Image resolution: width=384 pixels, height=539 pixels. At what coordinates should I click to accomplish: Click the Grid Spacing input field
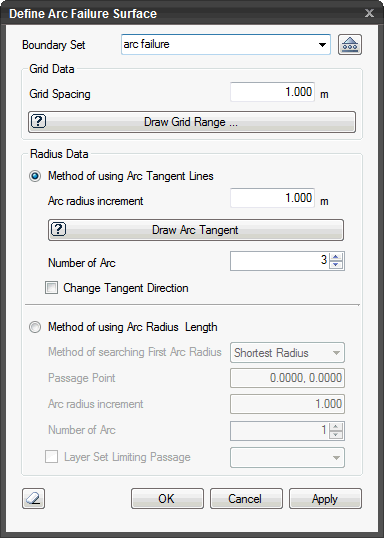(272, 92)
